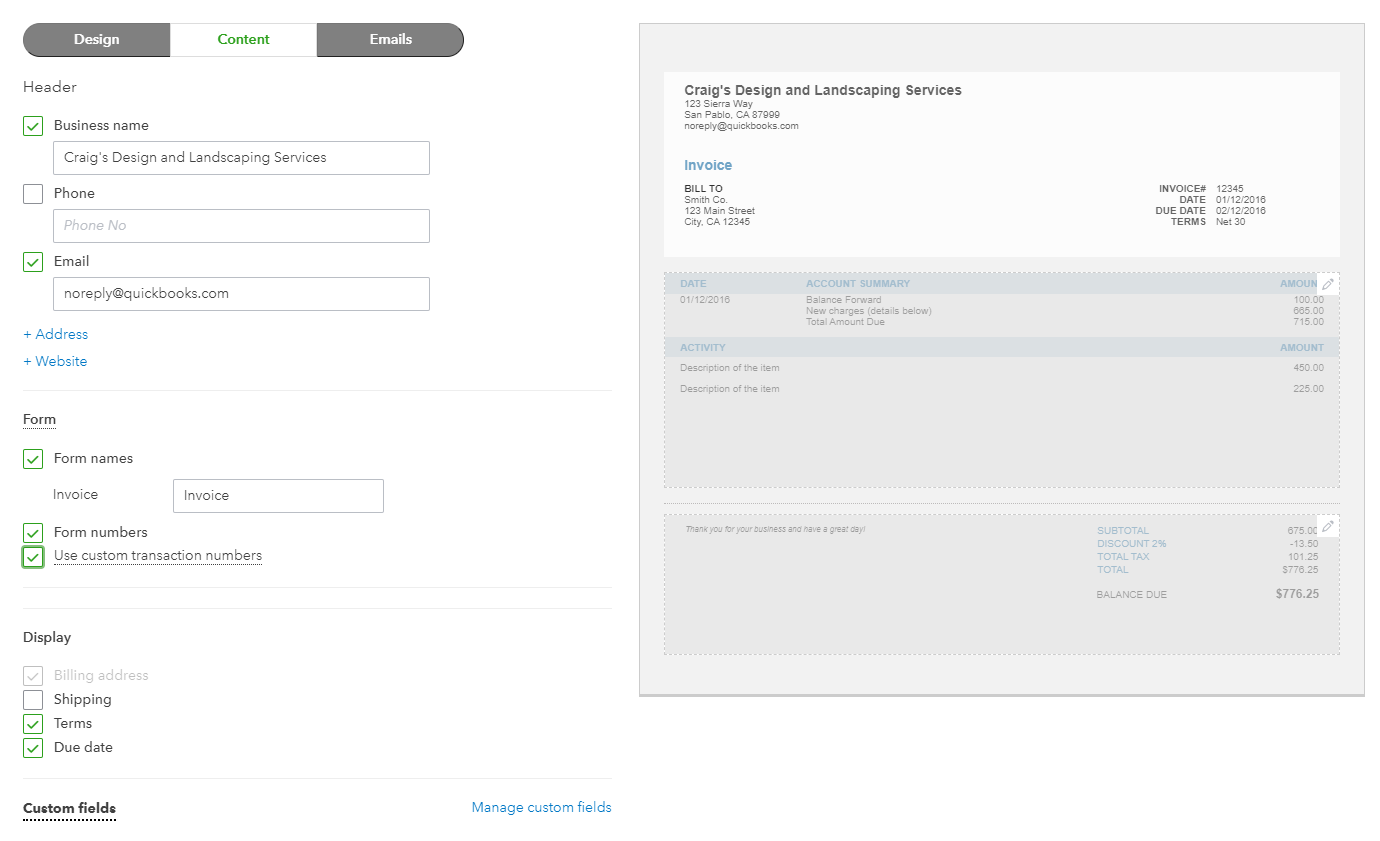
Task: Toggle the Form names checkbox
Action: coord(33,459)
